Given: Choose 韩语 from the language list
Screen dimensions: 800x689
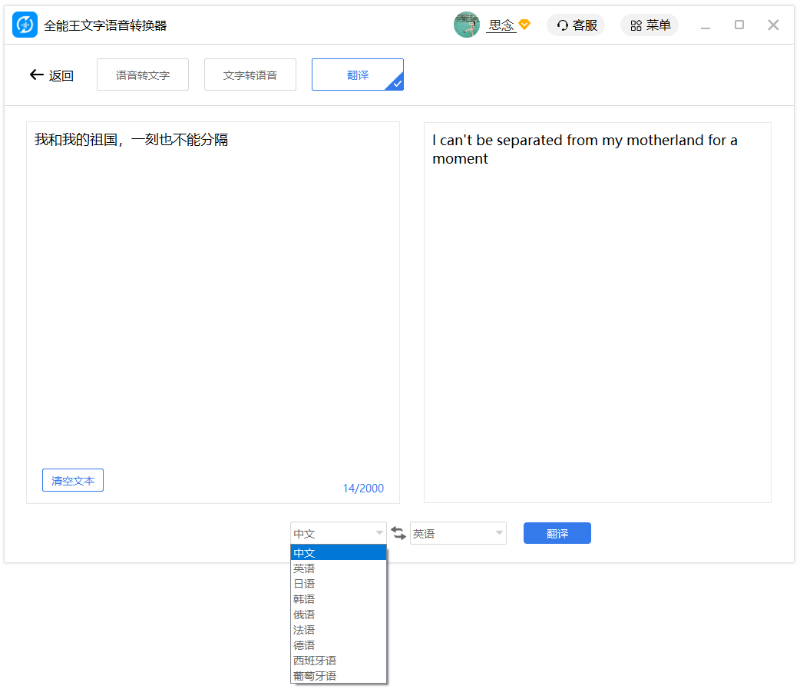Looking at the screenshot, I should (304, 599).
